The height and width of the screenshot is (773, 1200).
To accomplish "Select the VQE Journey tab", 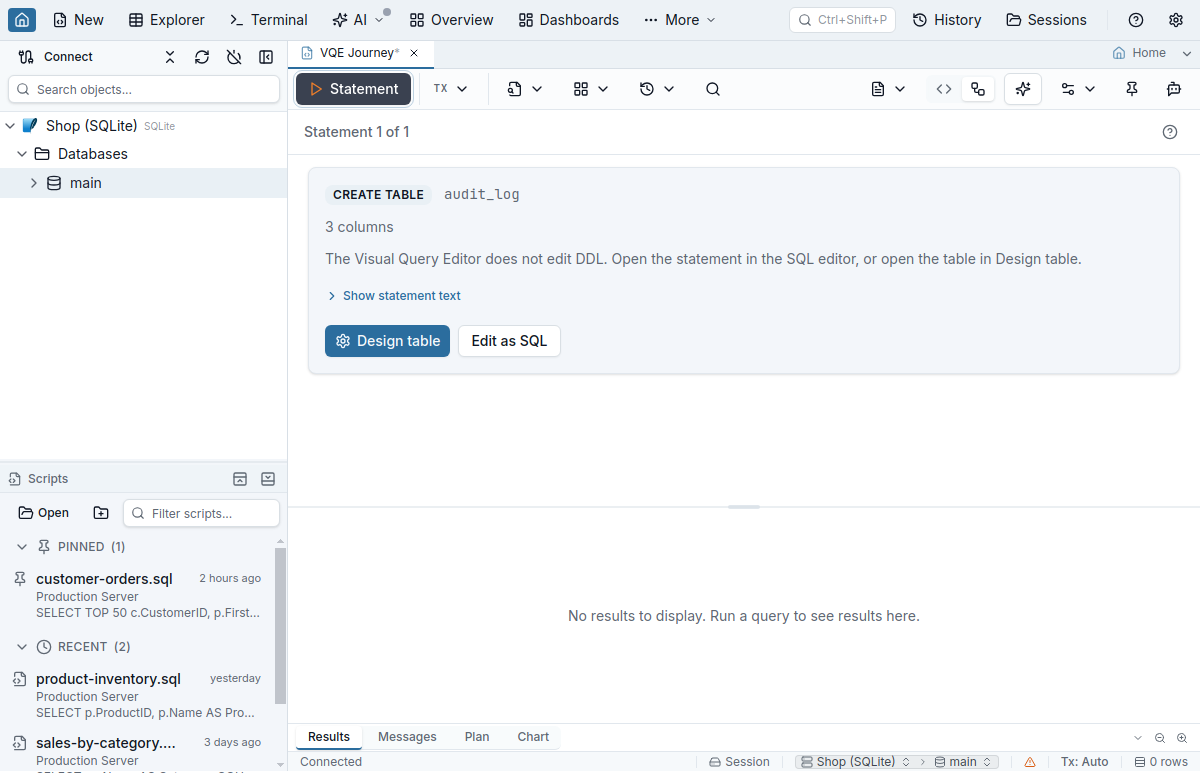I will (x=361, y=53).
